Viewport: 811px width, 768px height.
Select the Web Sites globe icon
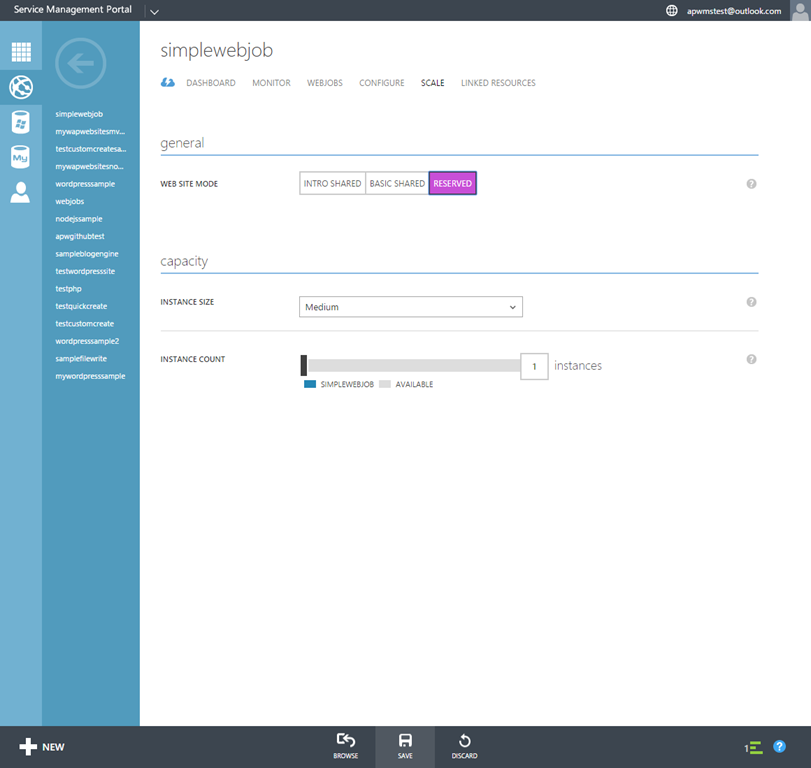21,87
